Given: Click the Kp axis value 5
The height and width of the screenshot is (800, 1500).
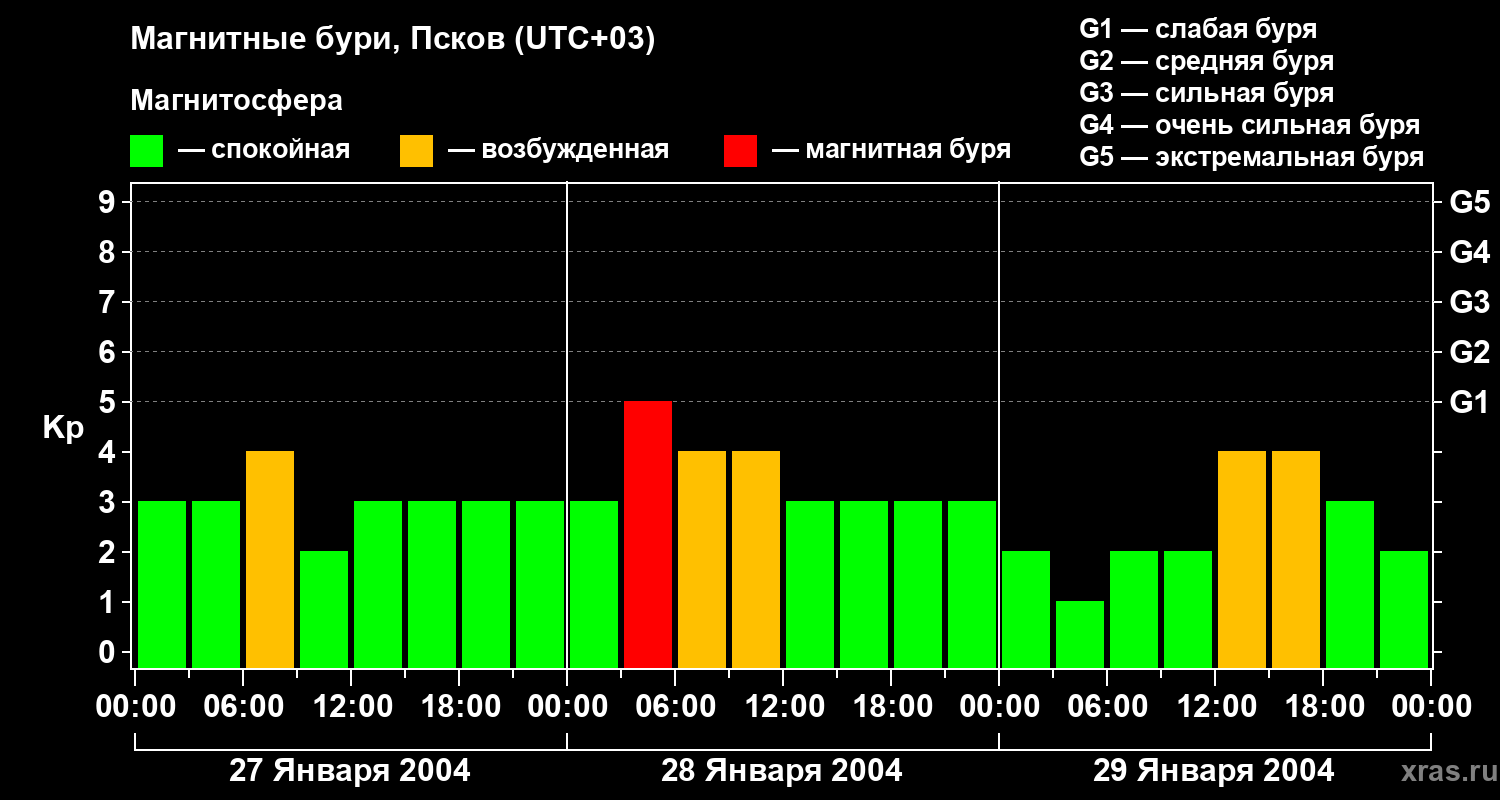Looking at the screenshot, I should coord(109,402).
